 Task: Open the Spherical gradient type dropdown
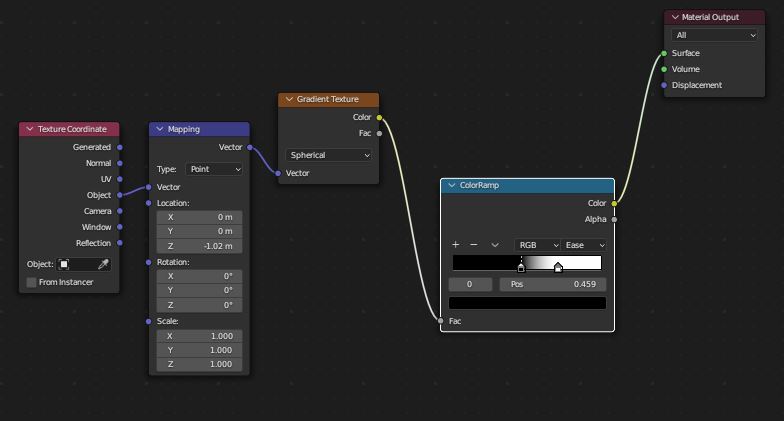click(329, 155)
